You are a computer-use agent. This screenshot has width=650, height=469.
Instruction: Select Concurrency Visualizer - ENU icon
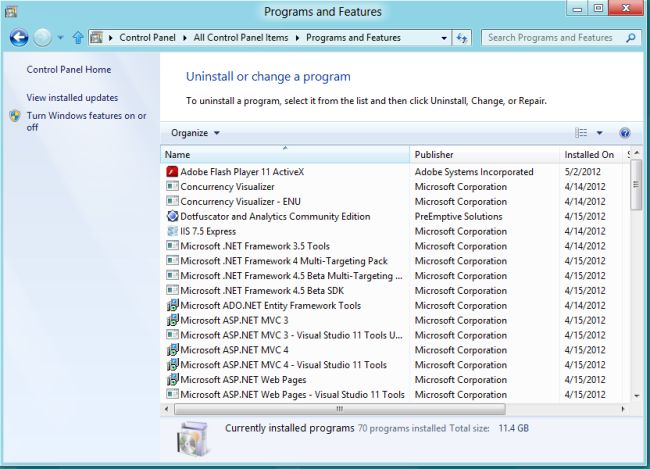pyautogui.click(x=172, y=202)
